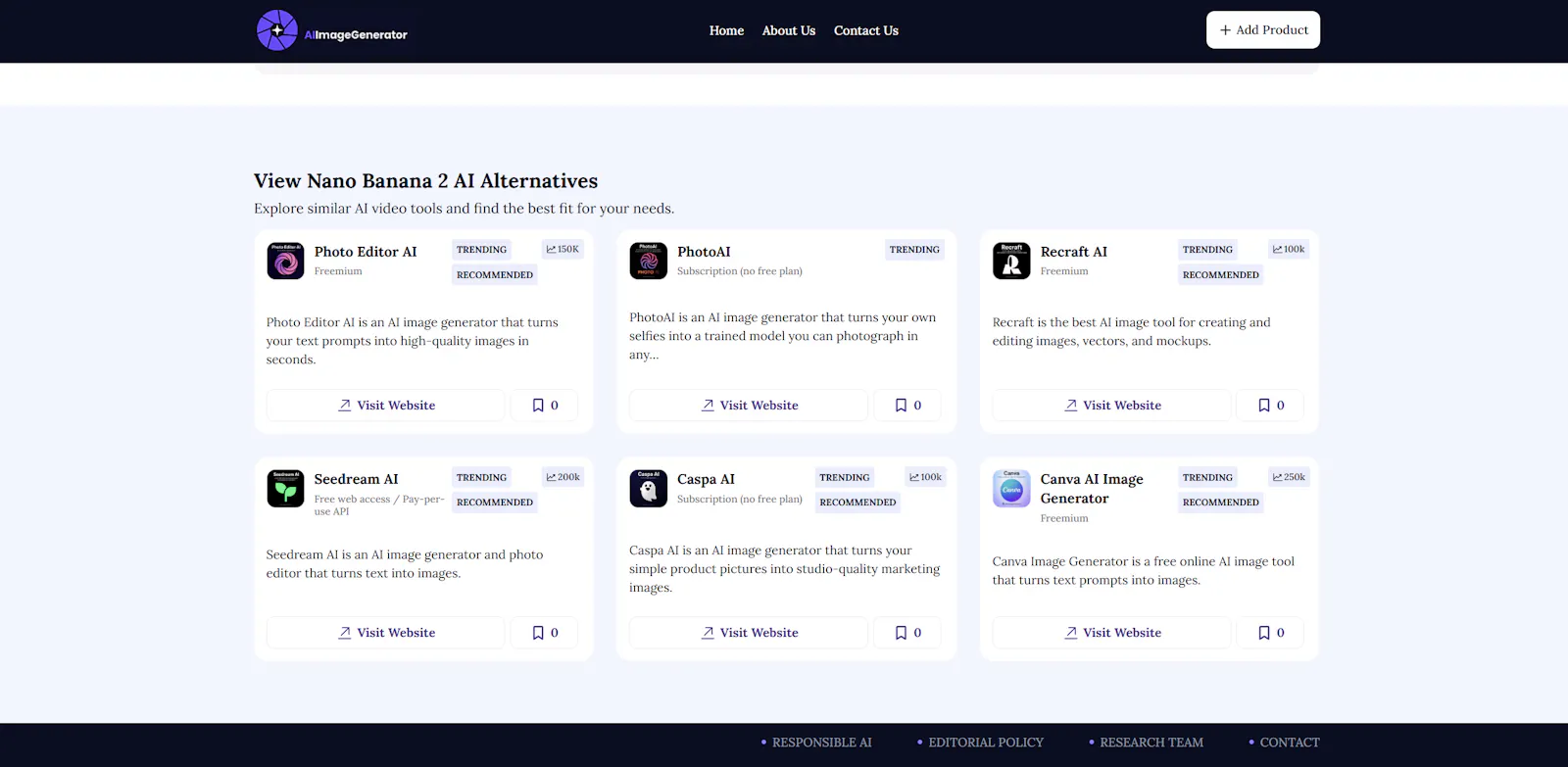Open the Caspa AI ghost icon
This screenshot has width=1568, height=767.
click(x=648, y=489)
